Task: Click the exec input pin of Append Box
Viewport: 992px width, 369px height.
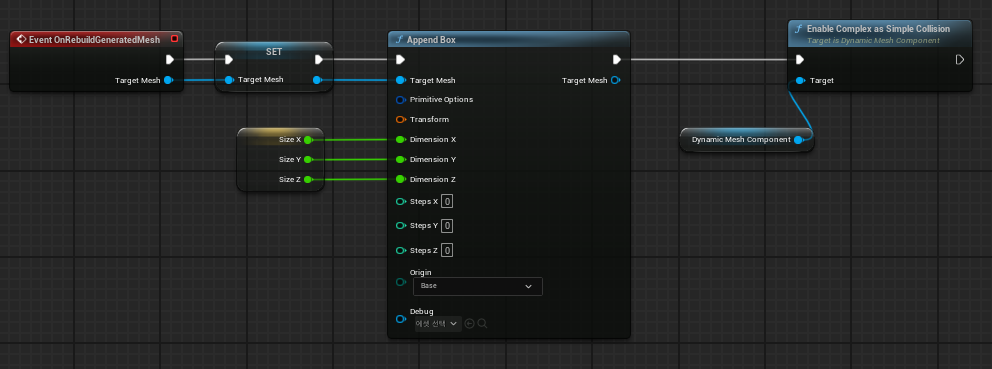Action: (x=400, y=59)
